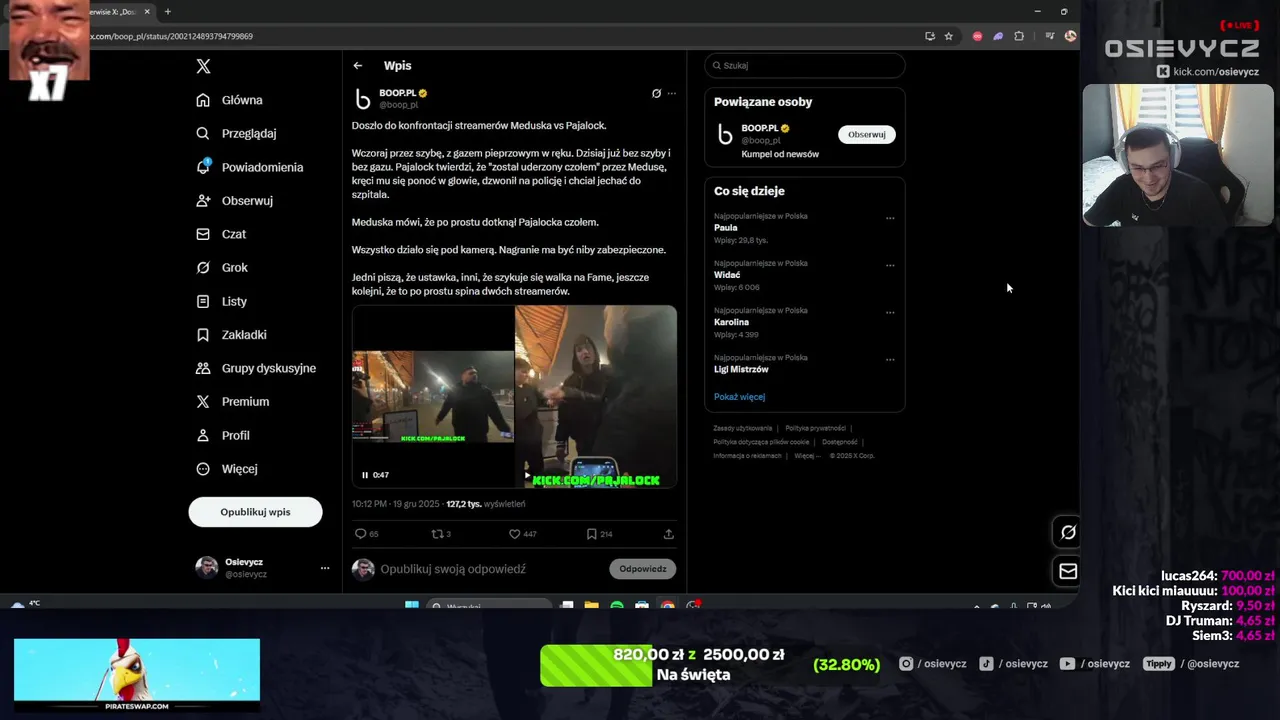Image resolution: width=1280 pixels, height=720 pixels.
Task: Click the Grupy dyskusyjne icon
Action: pyautogui.click(x=203, y=368)
